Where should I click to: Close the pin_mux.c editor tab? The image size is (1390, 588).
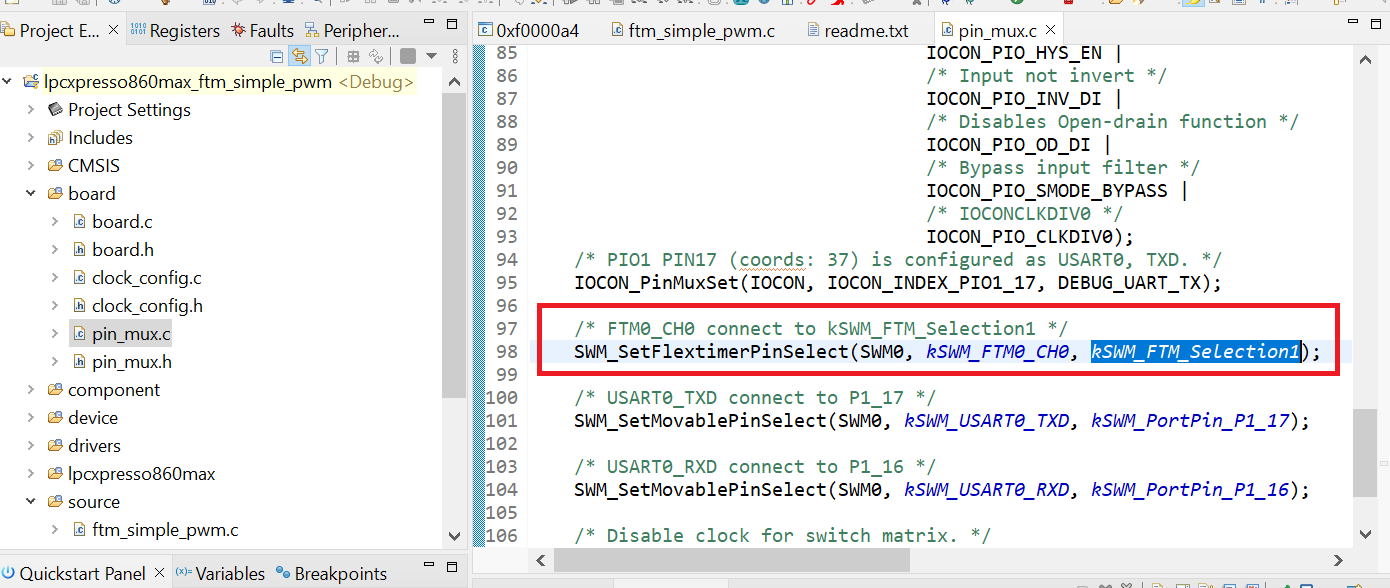(1050, 31)
